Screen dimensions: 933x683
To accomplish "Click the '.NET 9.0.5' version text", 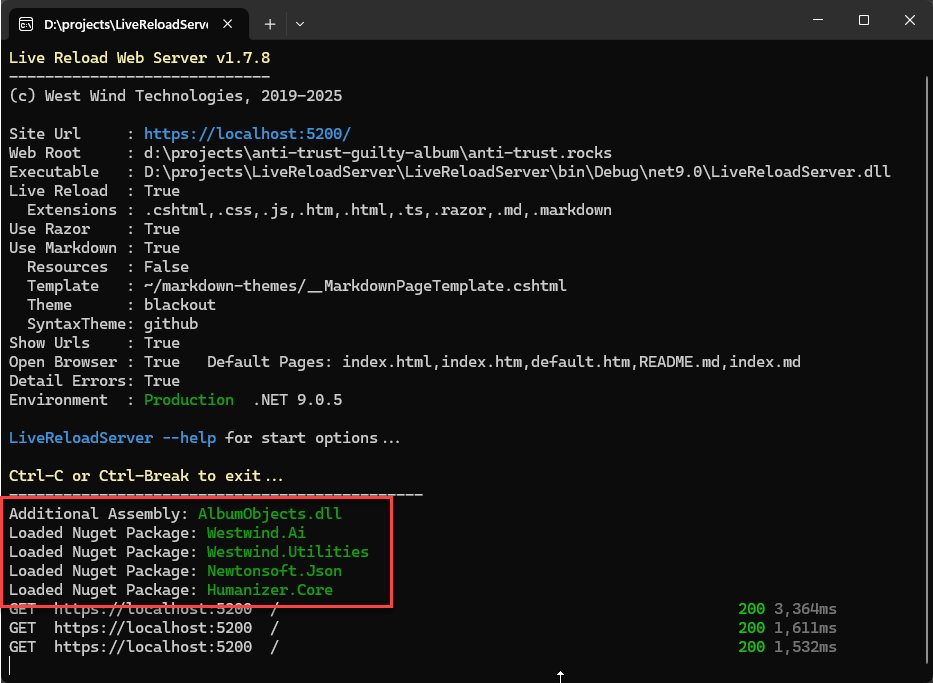I will tap(298, 400).
